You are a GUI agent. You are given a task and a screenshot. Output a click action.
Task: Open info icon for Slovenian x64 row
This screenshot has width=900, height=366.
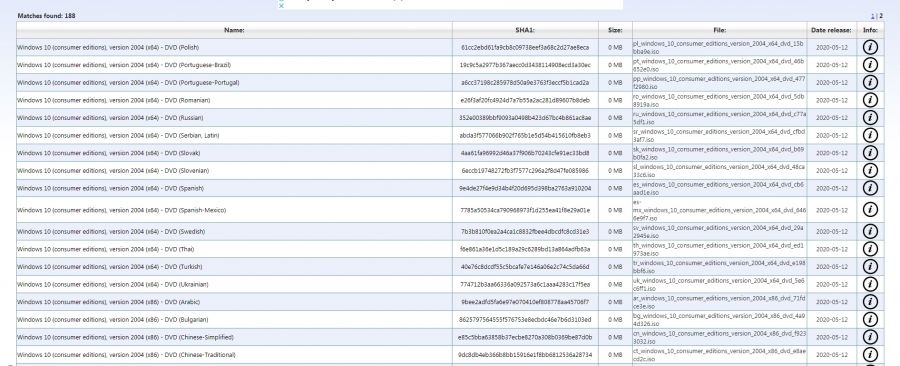tap(870, 170)
